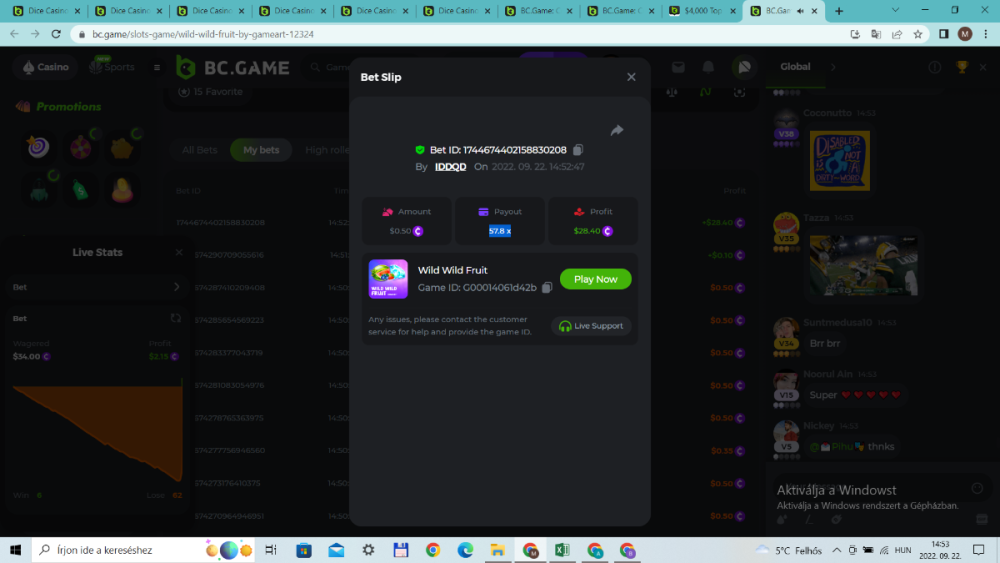Select the Casino tab
The height and width of the screenshot is (563, 1000).
point(45,67)
